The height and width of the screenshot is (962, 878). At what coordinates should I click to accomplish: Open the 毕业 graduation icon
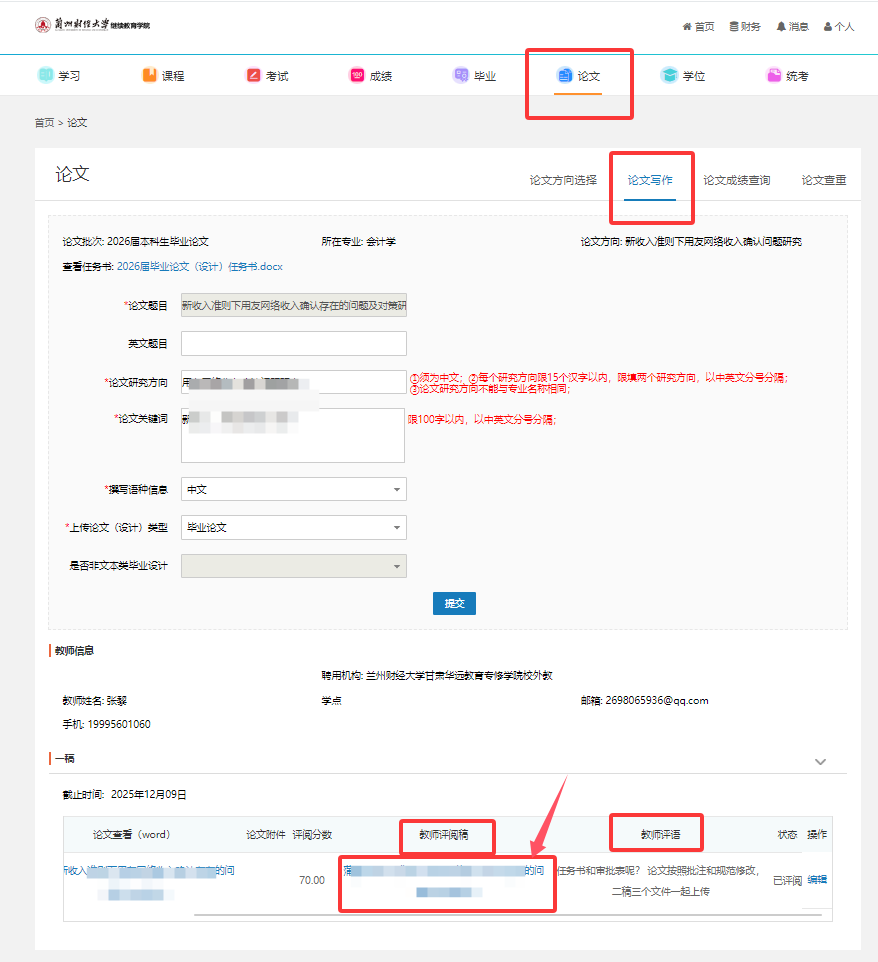pyautogui.click(x=461, y=75)
